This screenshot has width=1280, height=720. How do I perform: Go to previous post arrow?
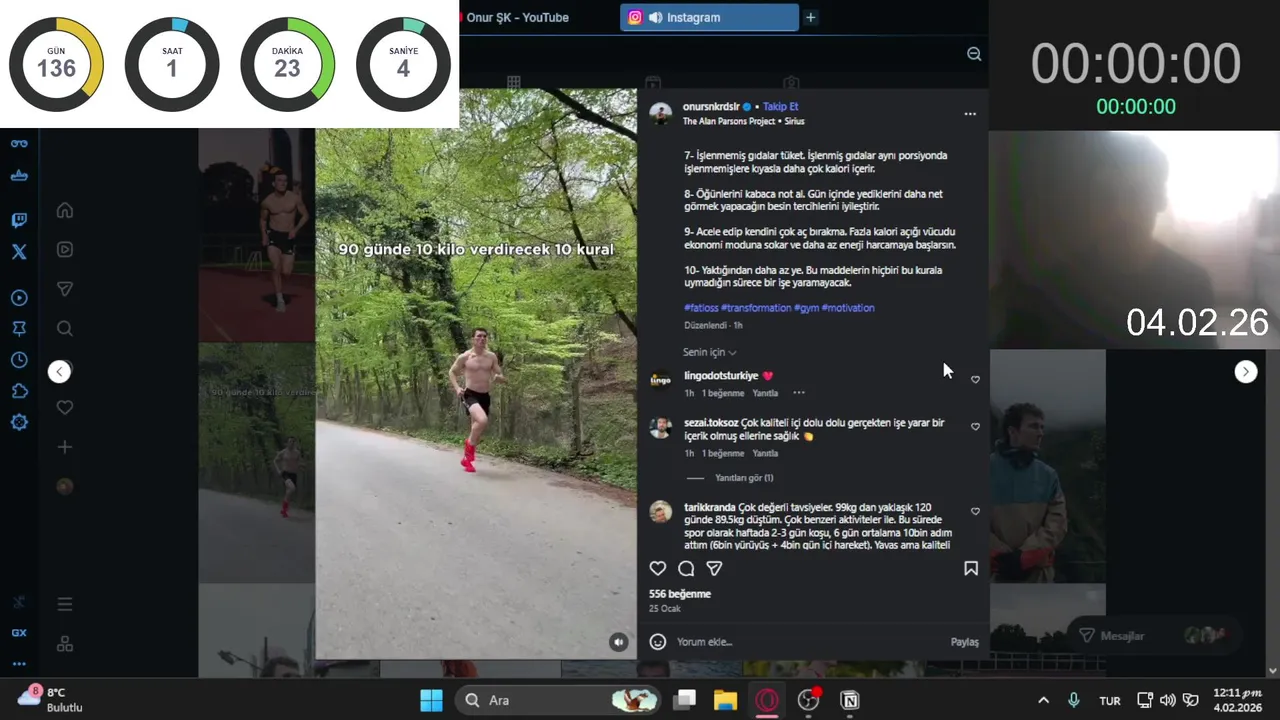point(59,371)
